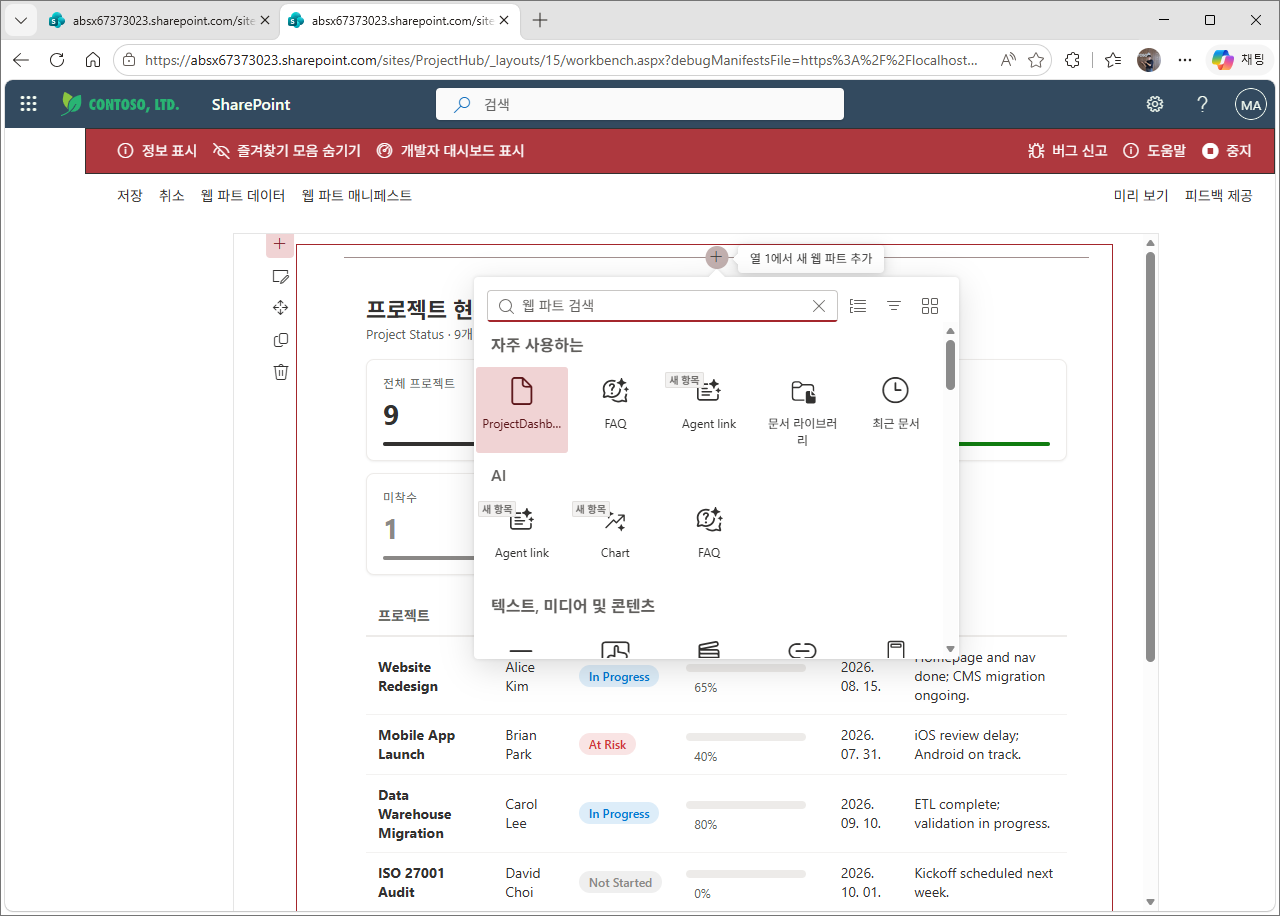The width and height of the screenshot is (1280, 916).
Task: Click the Website Redesign 65% progress bar
Action: point(746,668)
